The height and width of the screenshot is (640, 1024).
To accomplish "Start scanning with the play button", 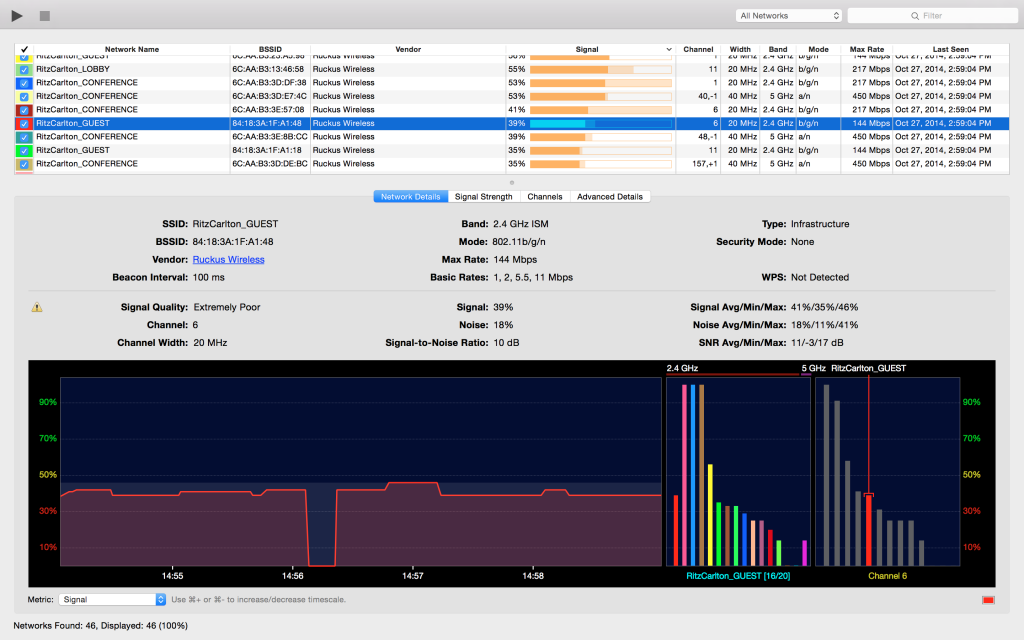I will 17,16.
